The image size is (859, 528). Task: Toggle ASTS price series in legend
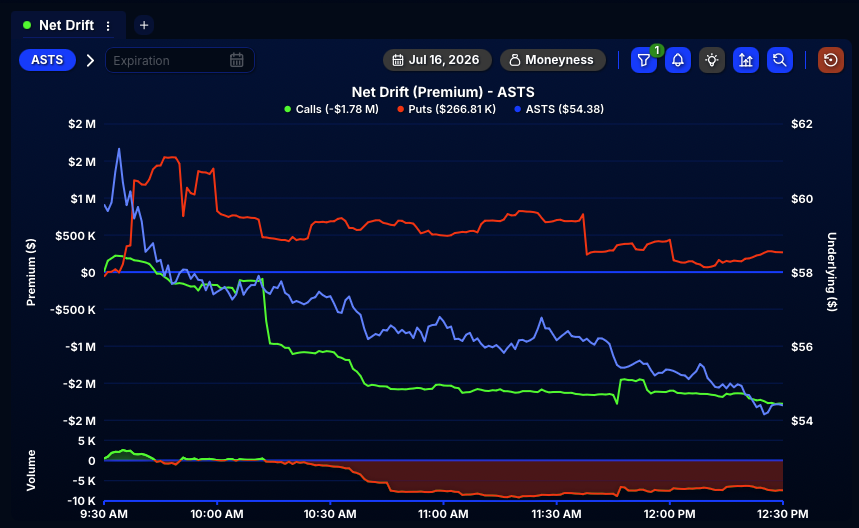pos(559,109)
